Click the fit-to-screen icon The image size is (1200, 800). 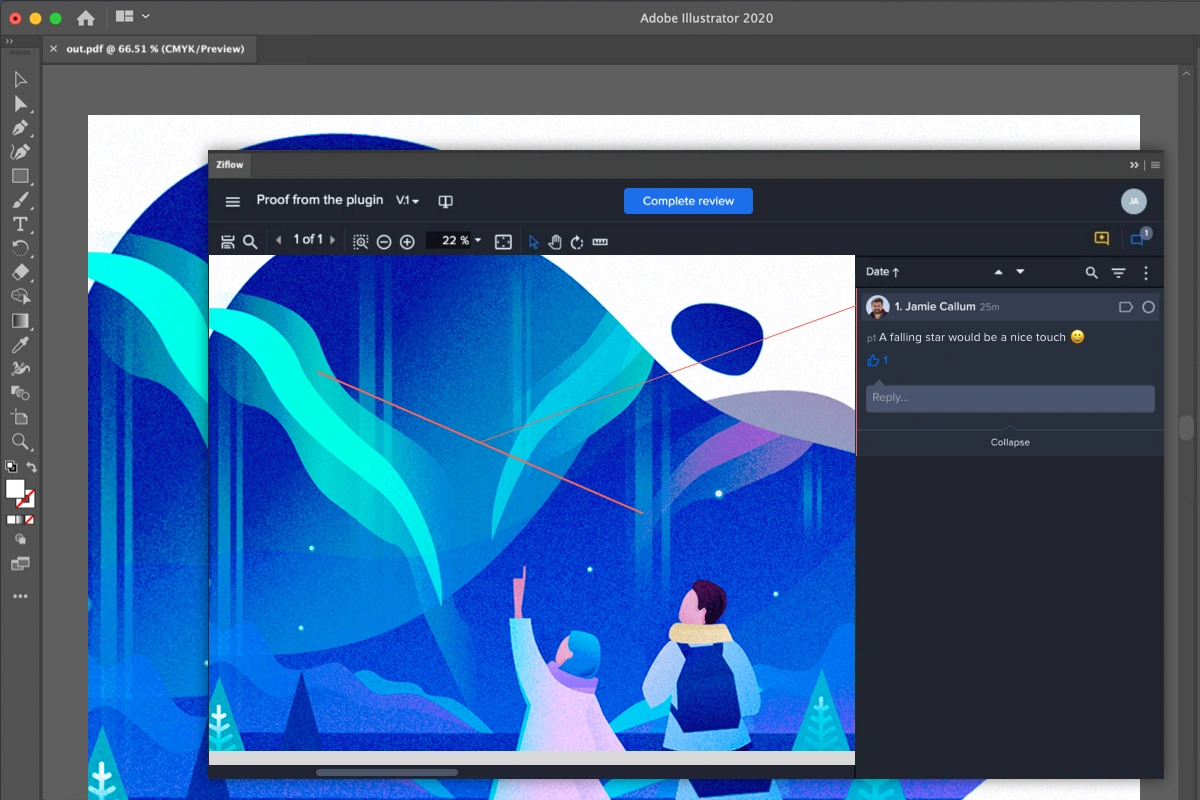pyautogui.click(x=503, y=242)
